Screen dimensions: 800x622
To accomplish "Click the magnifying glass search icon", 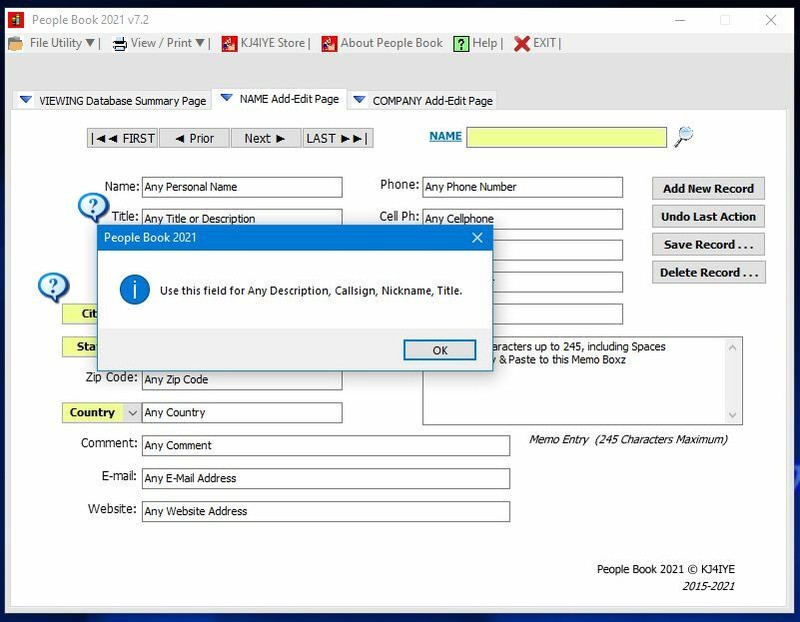I will 683,136.
